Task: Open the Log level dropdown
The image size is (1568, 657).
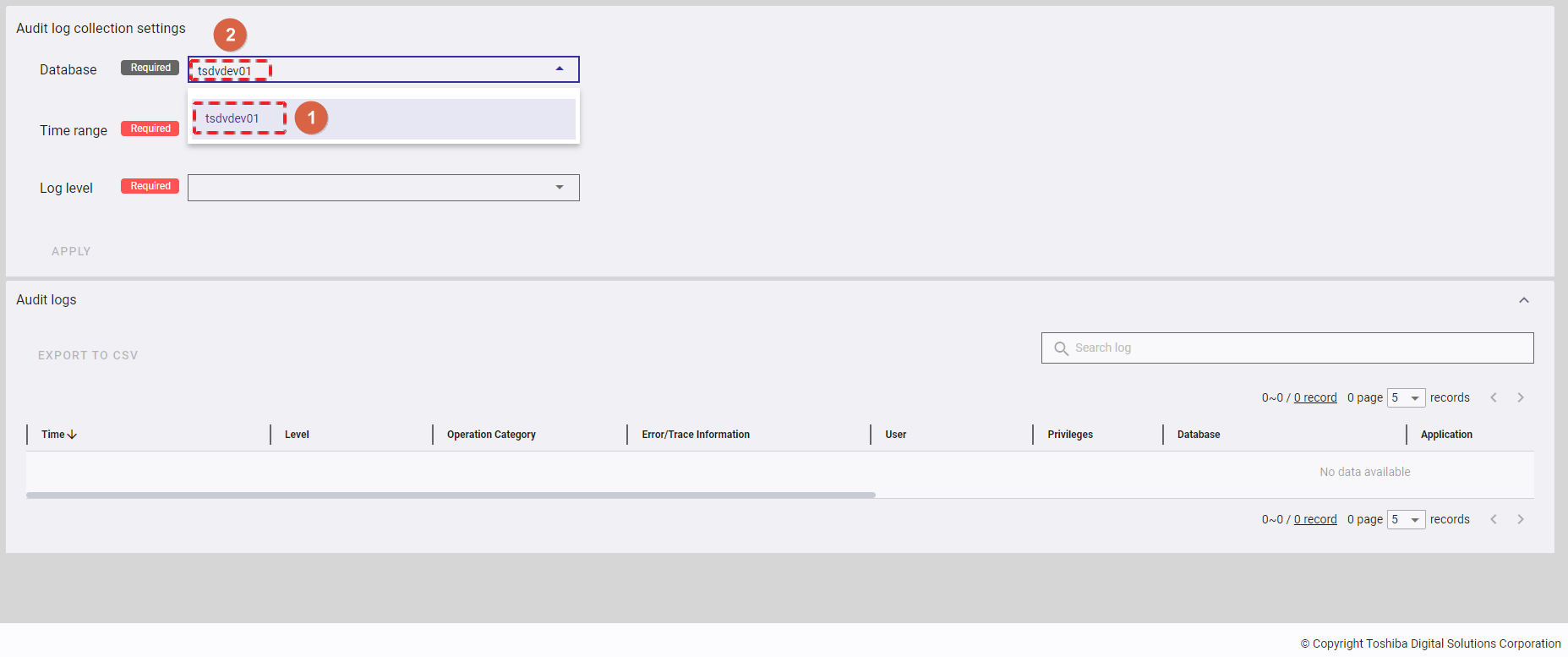Action: click(x=559, y=188)
